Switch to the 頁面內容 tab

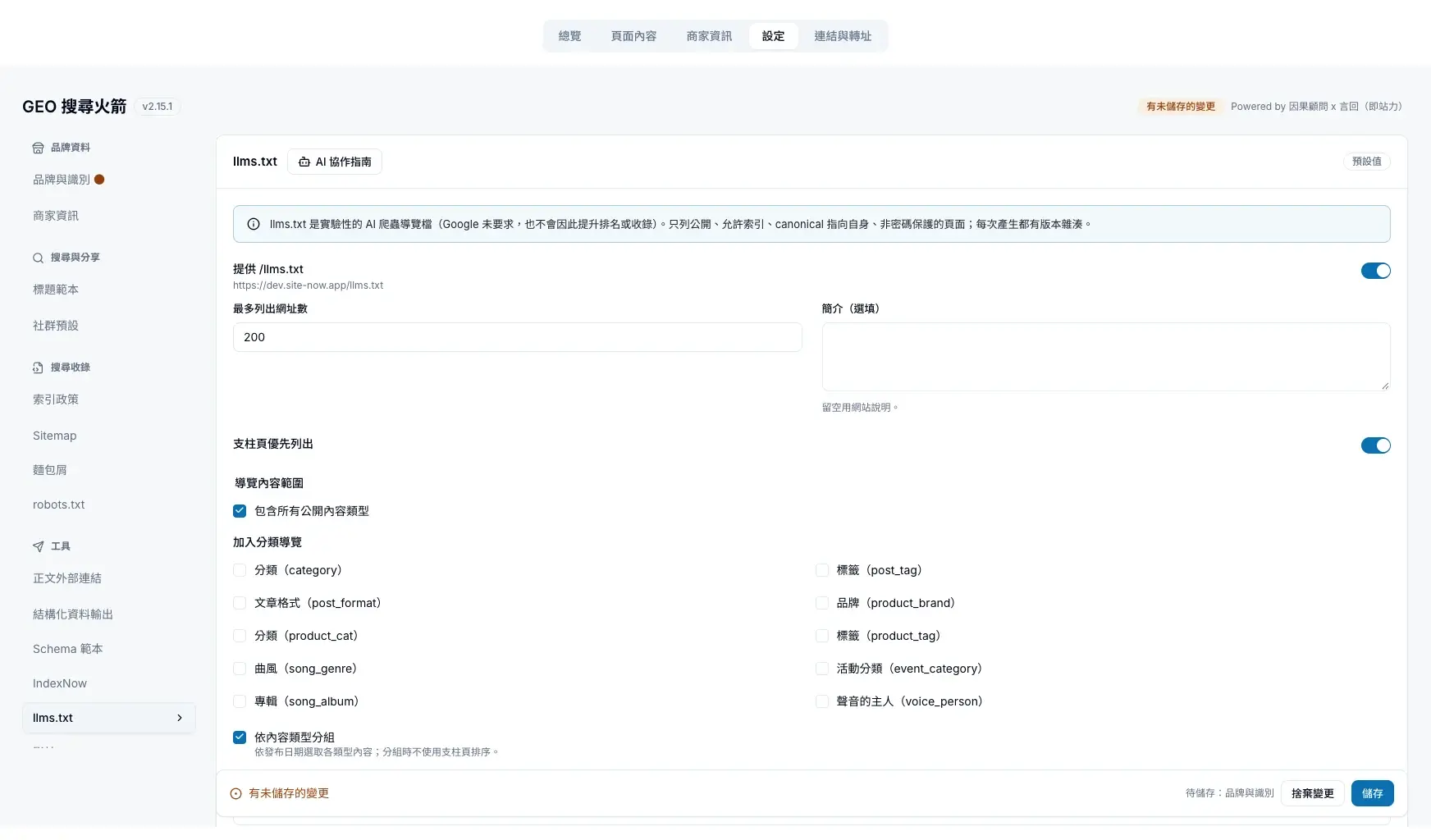(633, 36)
